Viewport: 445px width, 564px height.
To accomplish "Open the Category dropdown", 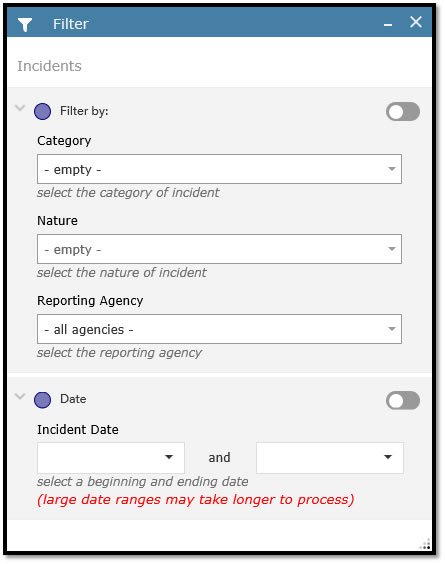I will tap(219, 169).
